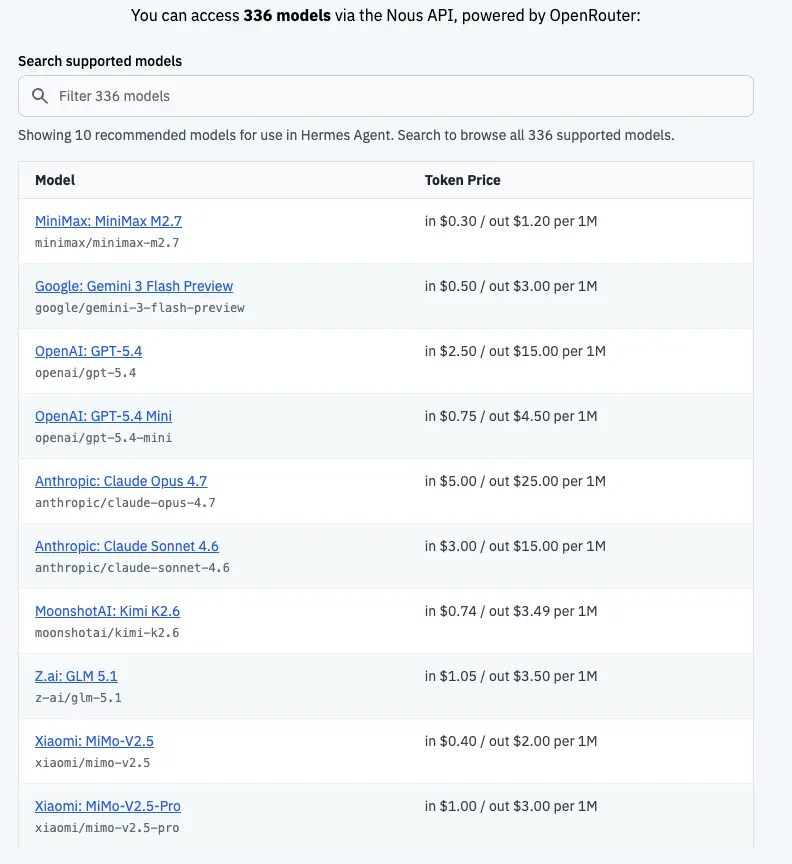Open the Anthropic: Claude Opus 4.7 link

click(121, 481)
